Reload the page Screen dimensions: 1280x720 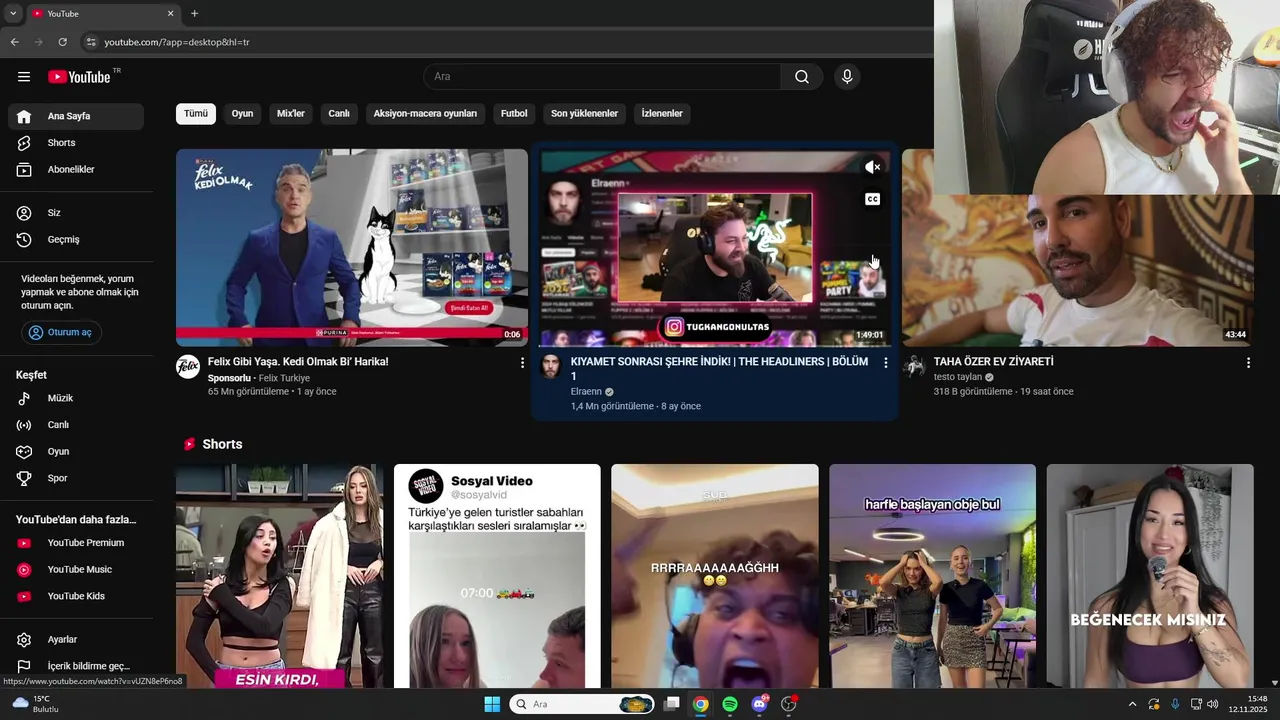click(62, 42)
